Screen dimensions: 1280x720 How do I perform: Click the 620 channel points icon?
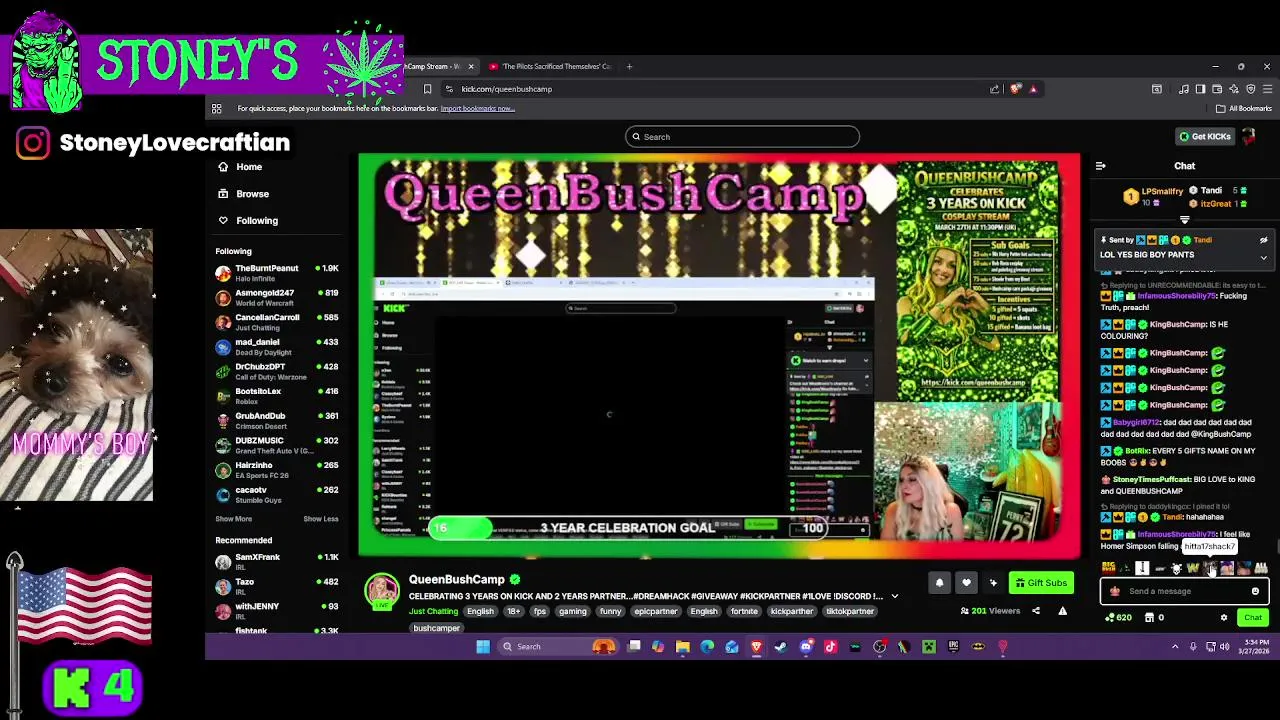pos(1118,618)
